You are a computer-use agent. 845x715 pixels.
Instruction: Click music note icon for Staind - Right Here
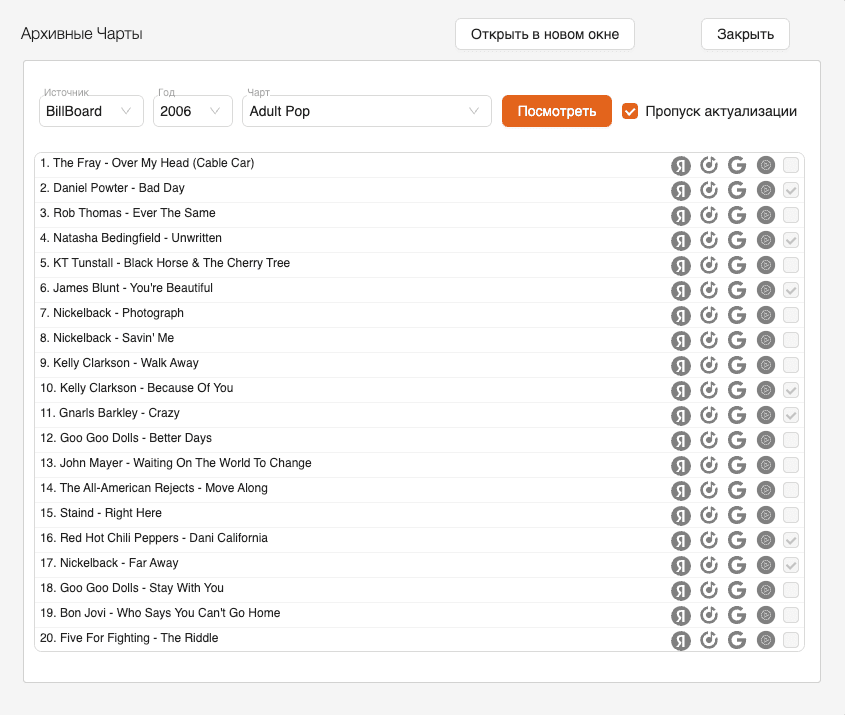coord(709,515)
